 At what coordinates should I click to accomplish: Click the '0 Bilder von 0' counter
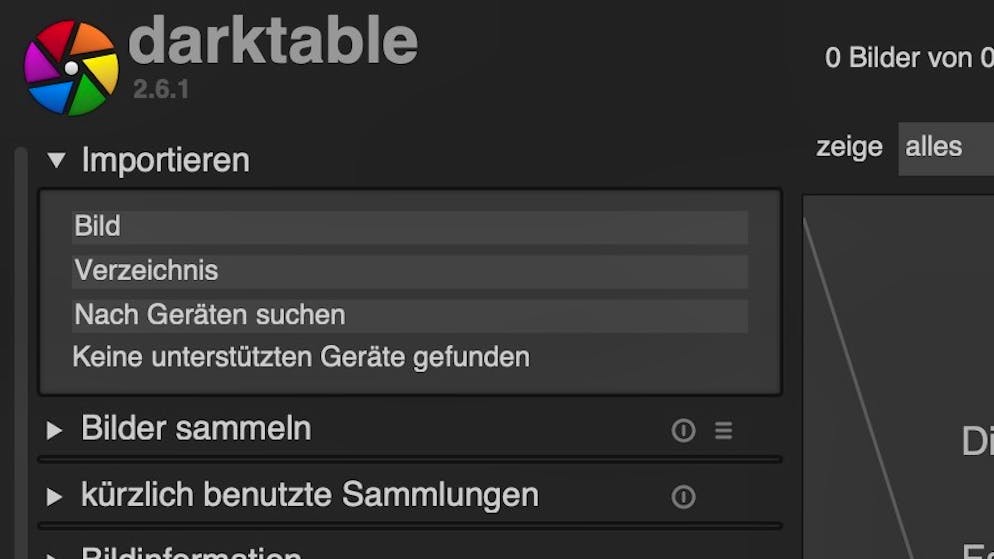click(909, 58)
